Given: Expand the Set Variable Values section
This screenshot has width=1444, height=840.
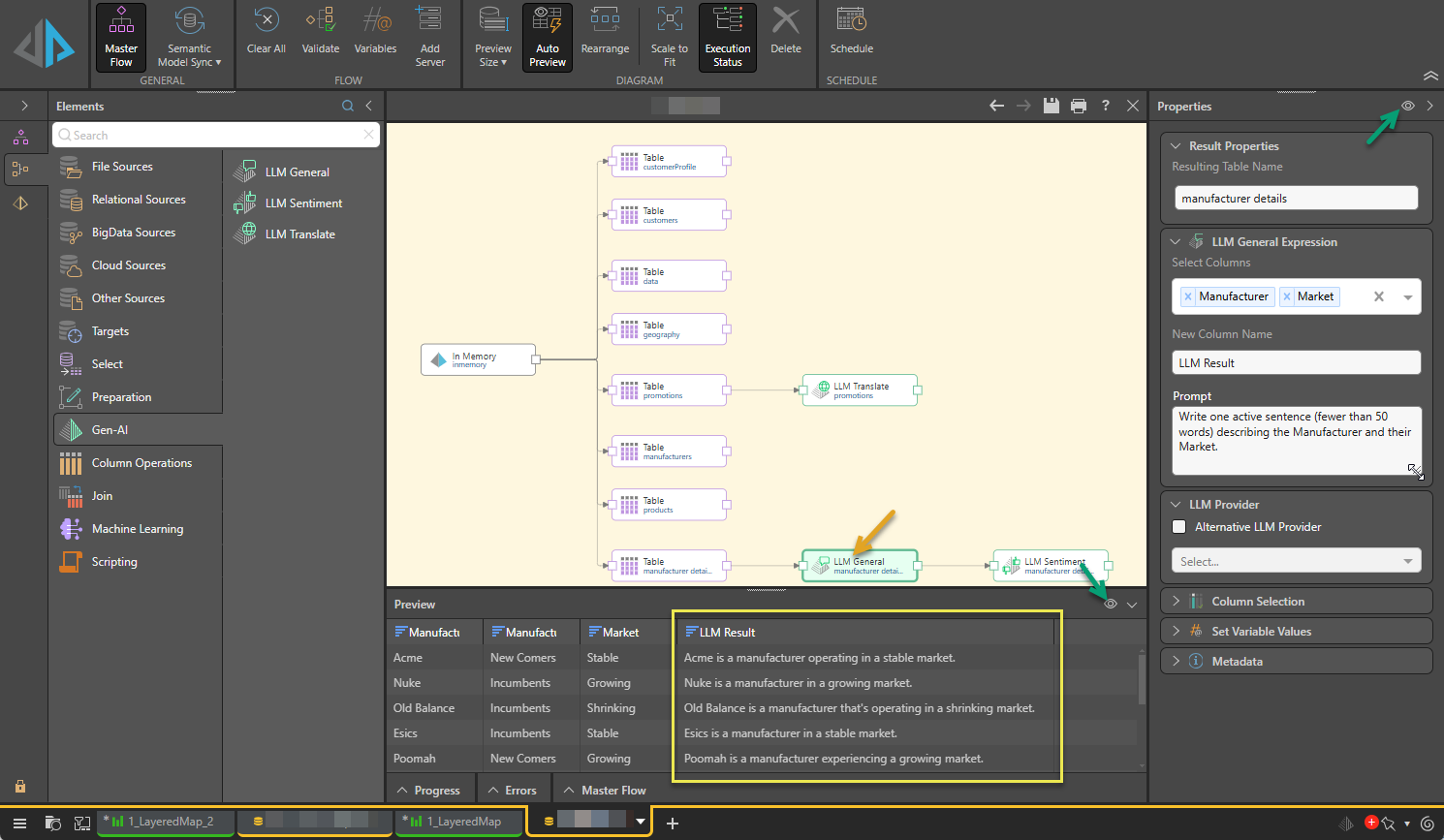Looking at the screenshot, I should click(x=1260, y=632).
